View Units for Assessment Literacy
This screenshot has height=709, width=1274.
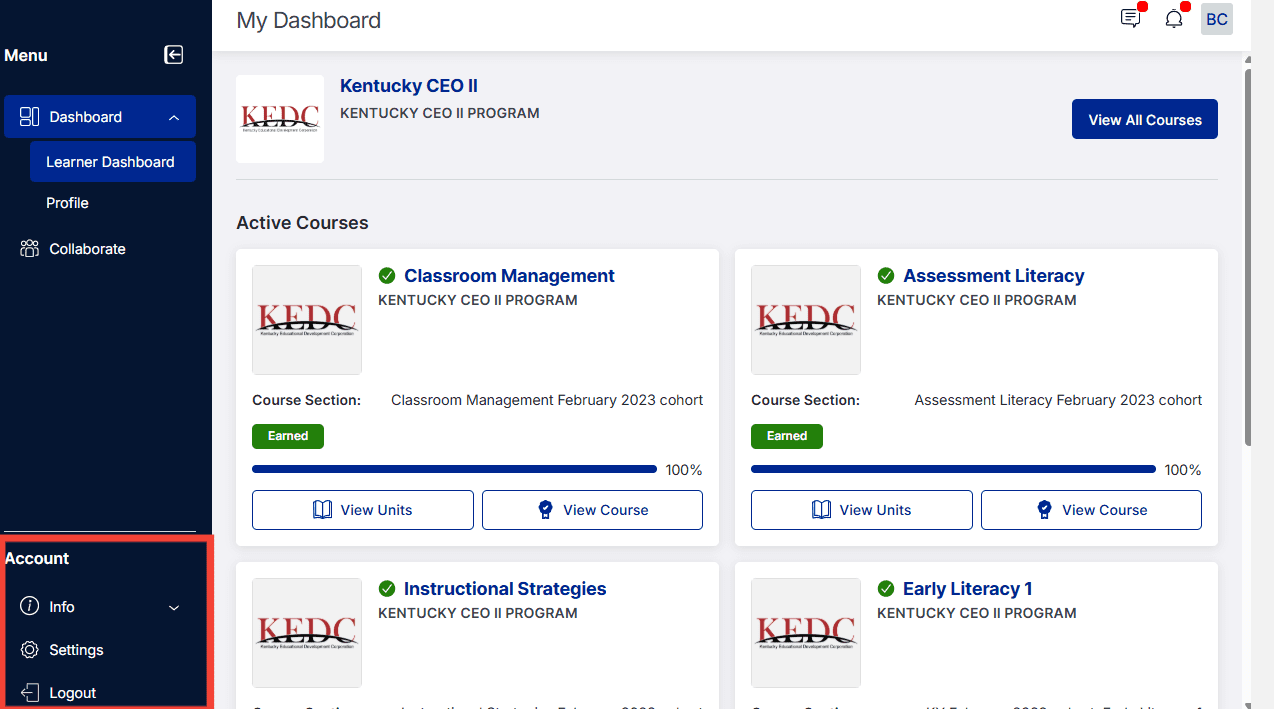coord(862,510)
